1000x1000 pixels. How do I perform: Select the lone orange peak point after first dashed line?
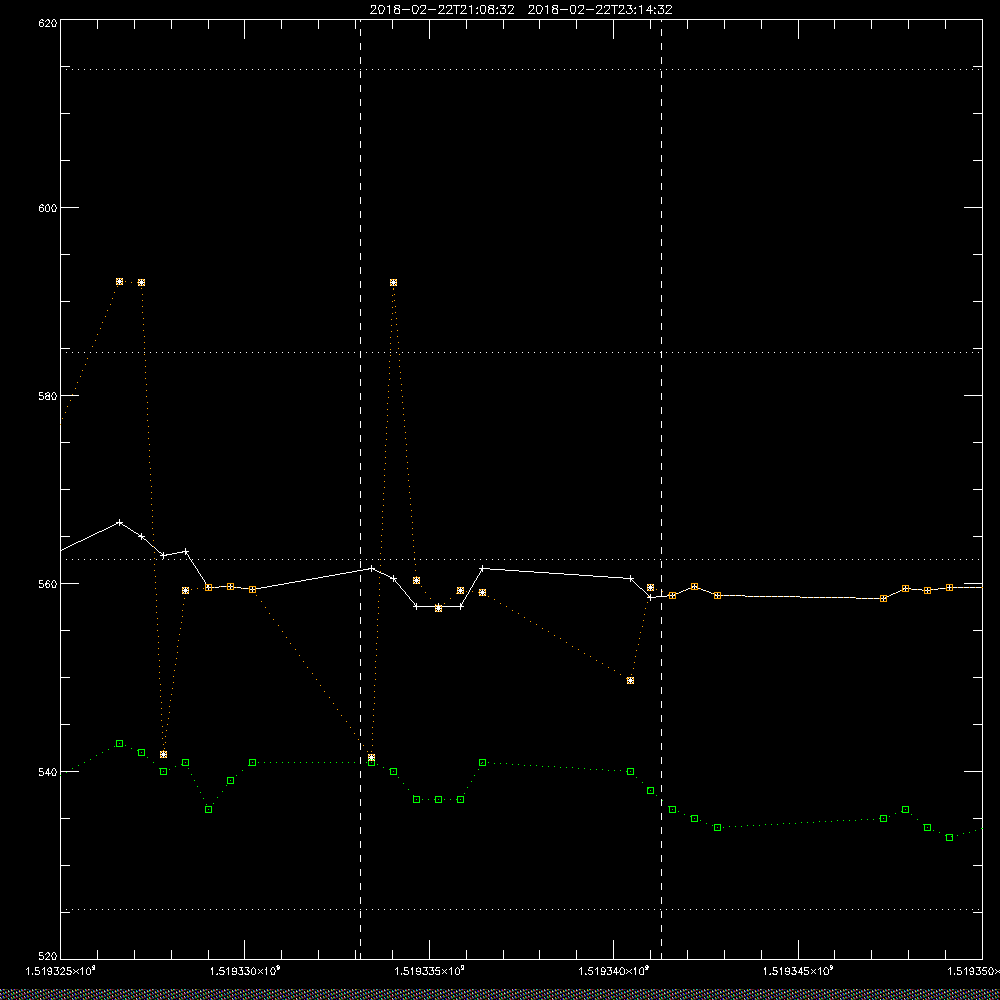point(393,283)
